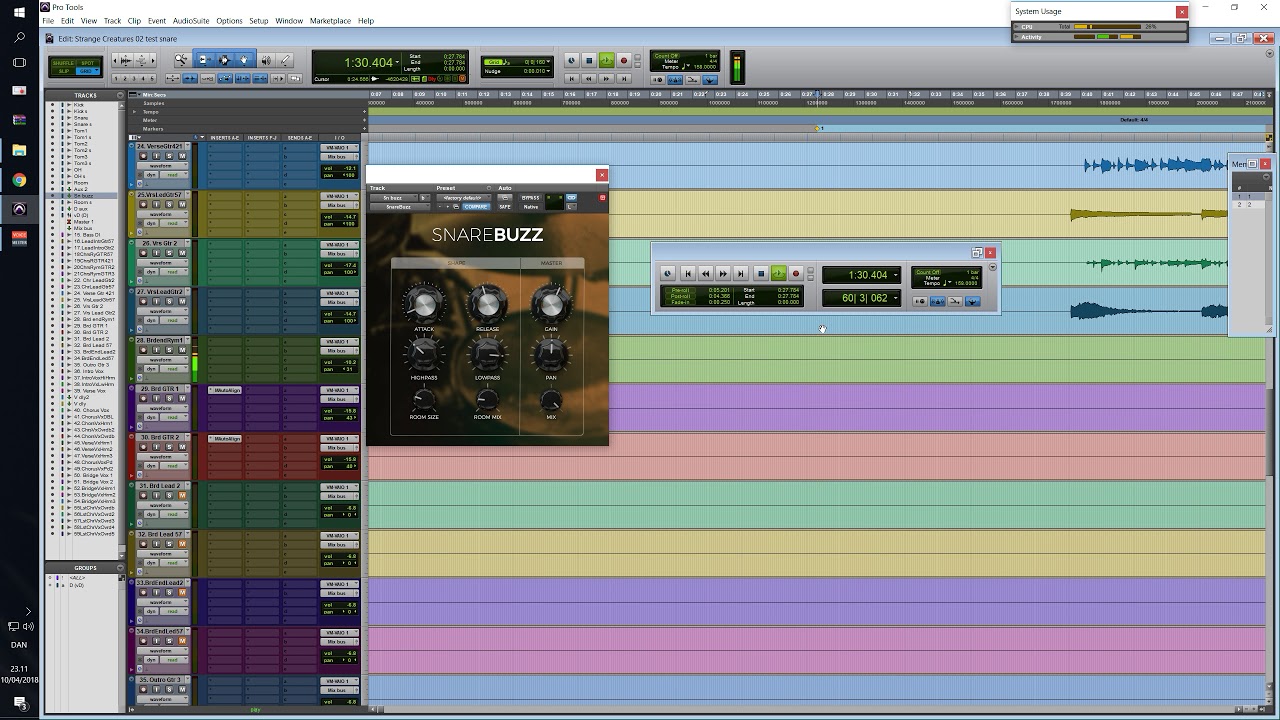Open the File menu
This screenshot has height=720, width=1280.
click(48, 20)
